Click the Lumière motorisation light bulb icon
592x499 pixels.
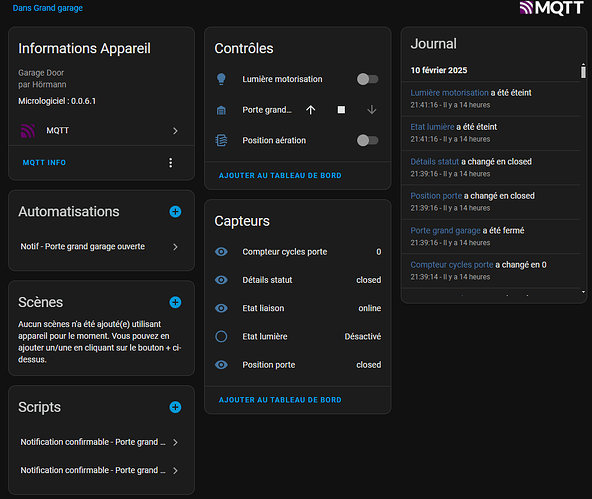(x=221, y=79)
